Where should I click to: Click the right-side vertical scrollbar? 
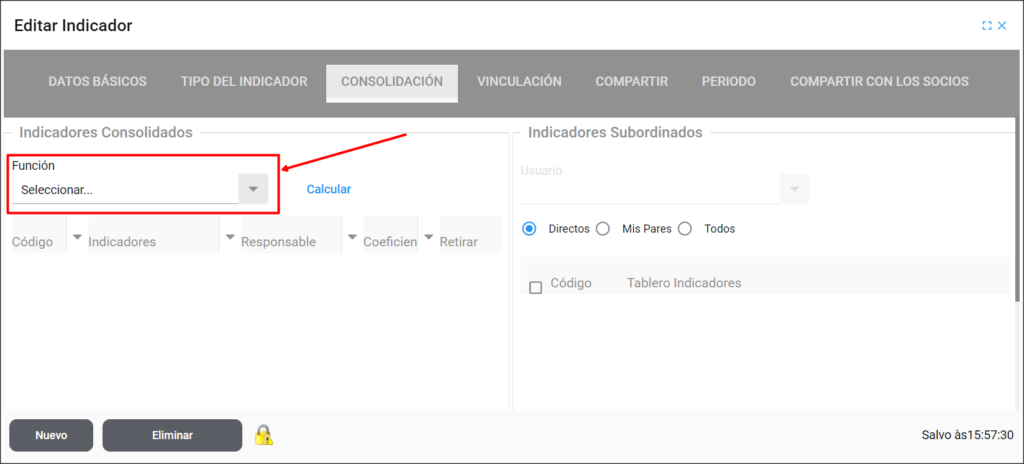(1017, 209)
